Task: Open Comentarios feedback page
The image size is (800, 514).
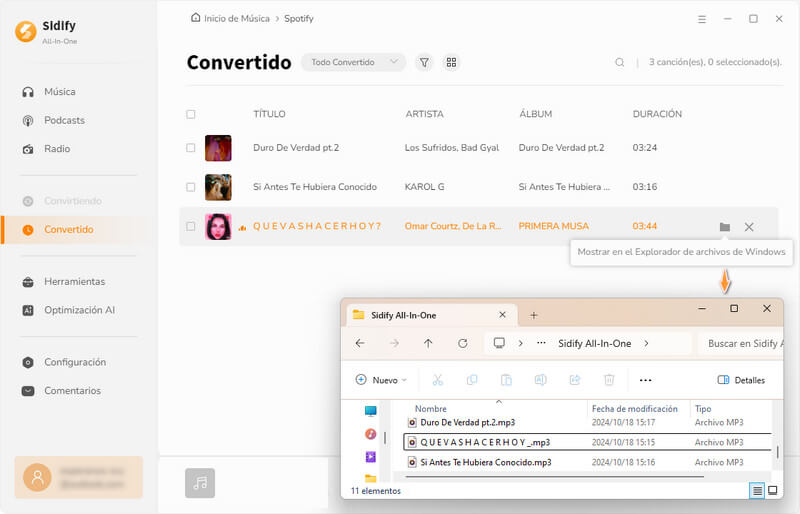Action: coord(62,391)
